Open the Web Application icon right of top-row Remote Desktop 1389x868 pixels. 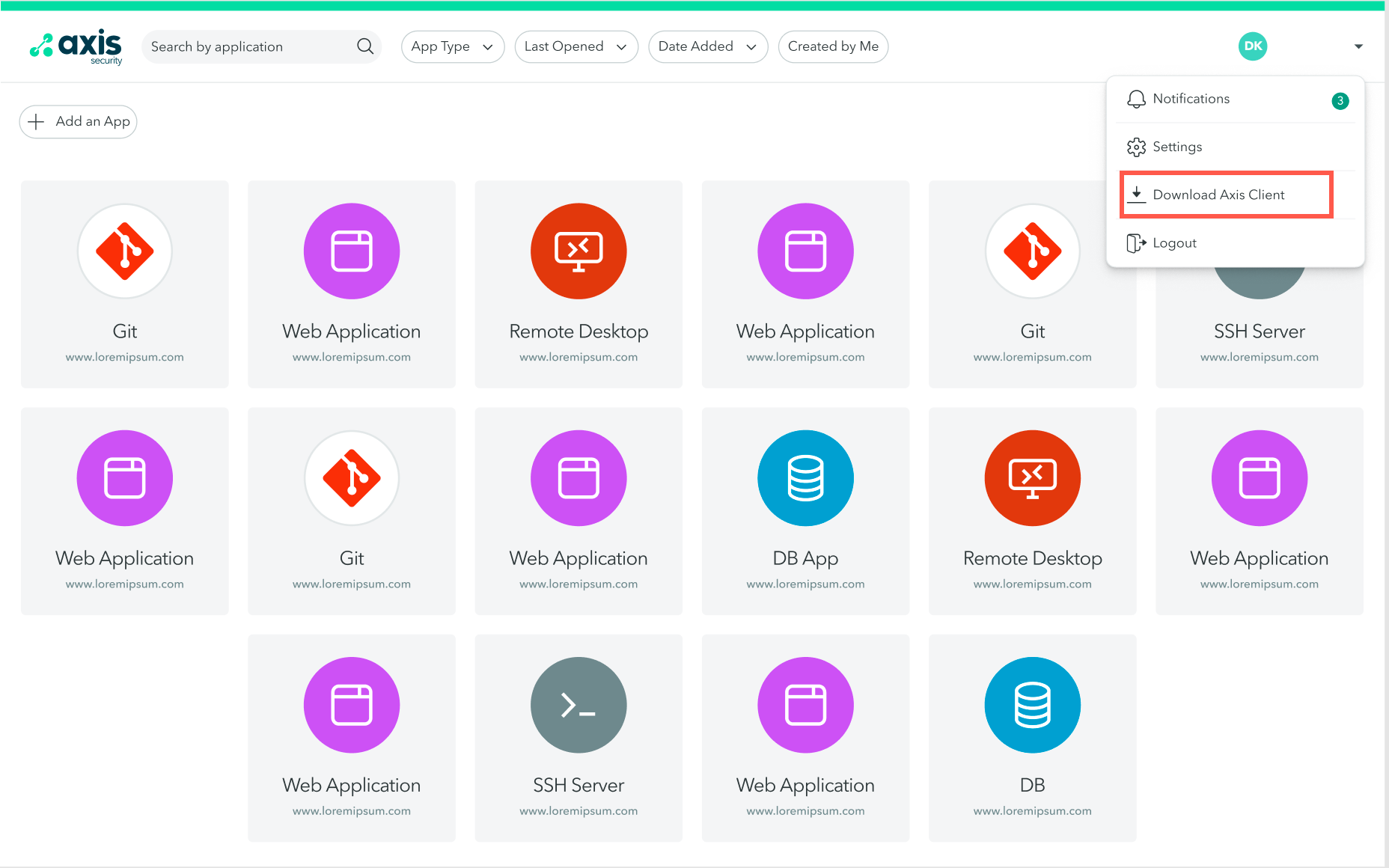[x=805, y=251]
